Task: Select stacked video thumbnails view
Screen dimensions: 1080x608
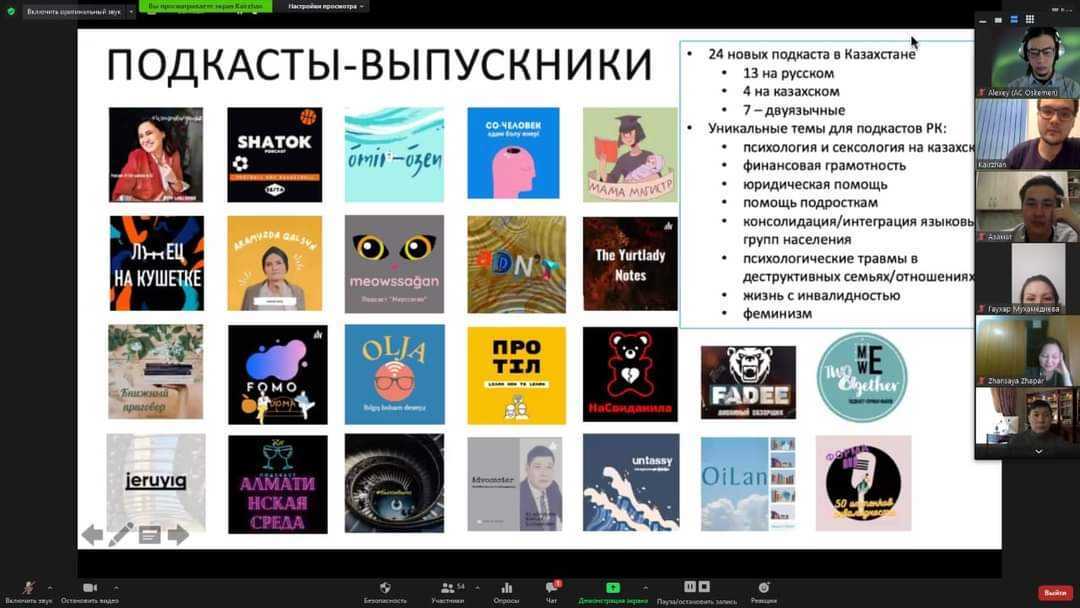Action: pyautogui.click(x=1014, y=20)
